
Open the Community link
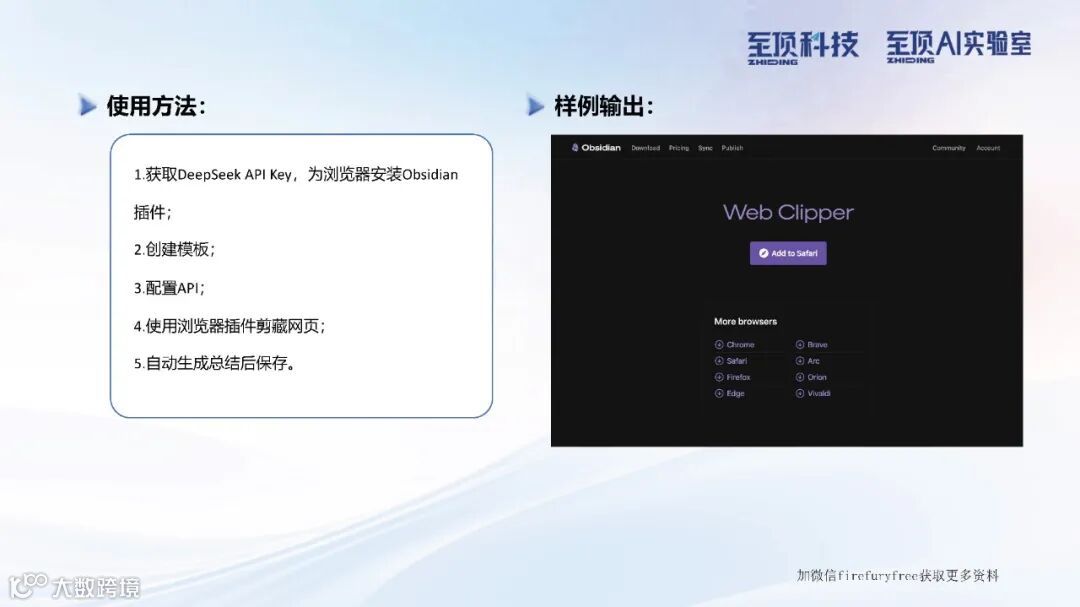click(x=948, y=148)
